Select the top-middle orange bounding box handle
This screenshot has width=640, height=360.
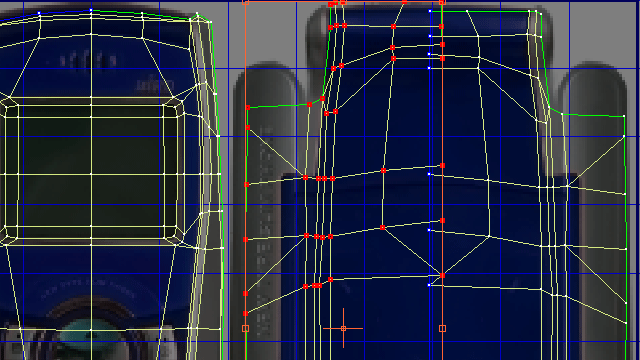[343, 2]
